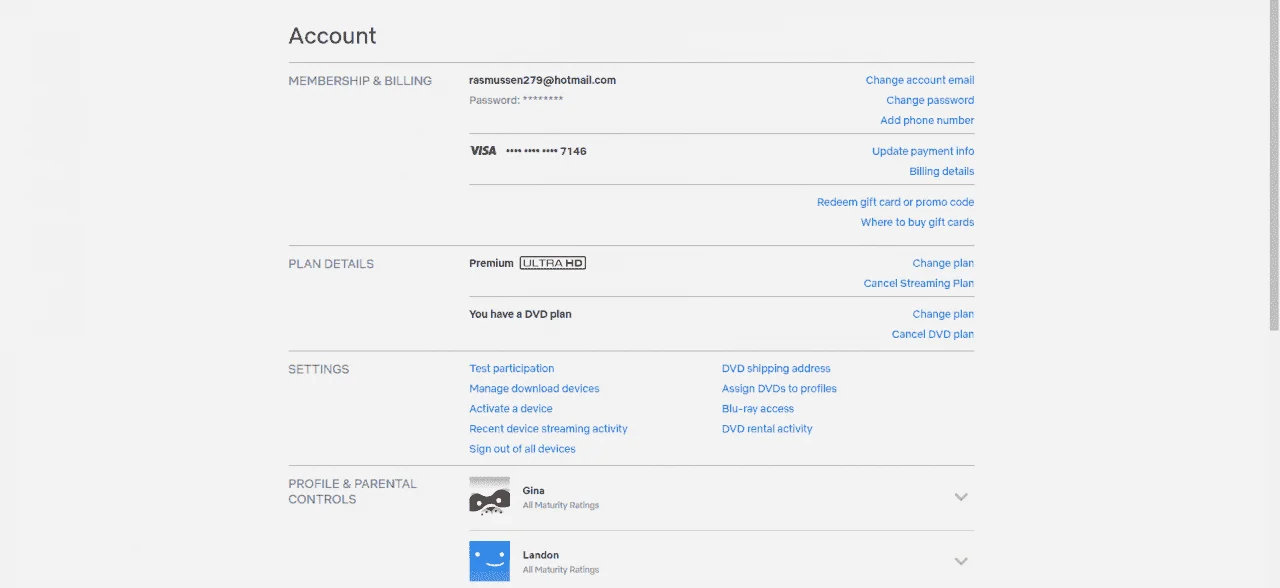
Task: Click Cancel Streaming Plan
Action: click(x=918, y=283)
